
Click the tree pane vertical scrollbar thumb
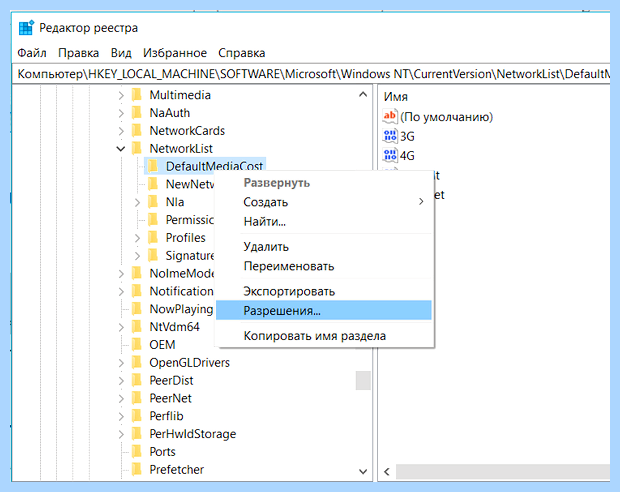click(363, 380)
